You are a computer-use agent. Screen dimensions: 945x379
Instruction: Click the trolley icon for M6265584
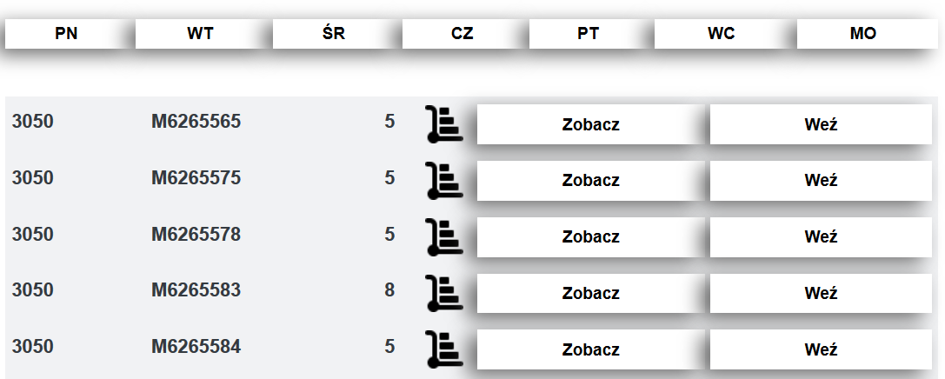[444, 349]
